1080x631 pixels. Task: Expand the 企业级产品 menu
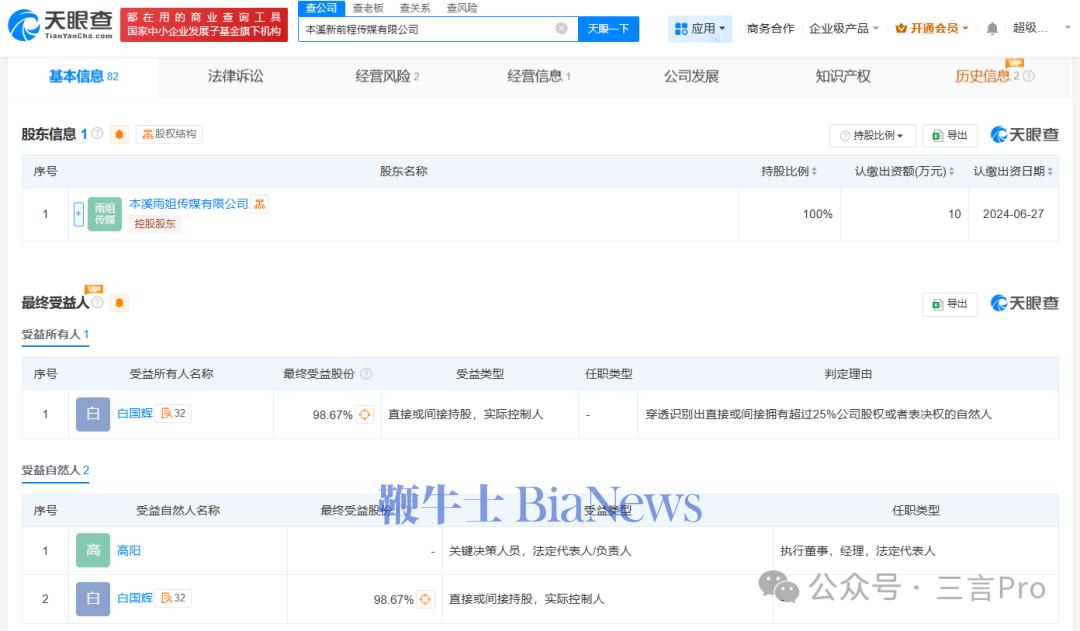point(844,28)
